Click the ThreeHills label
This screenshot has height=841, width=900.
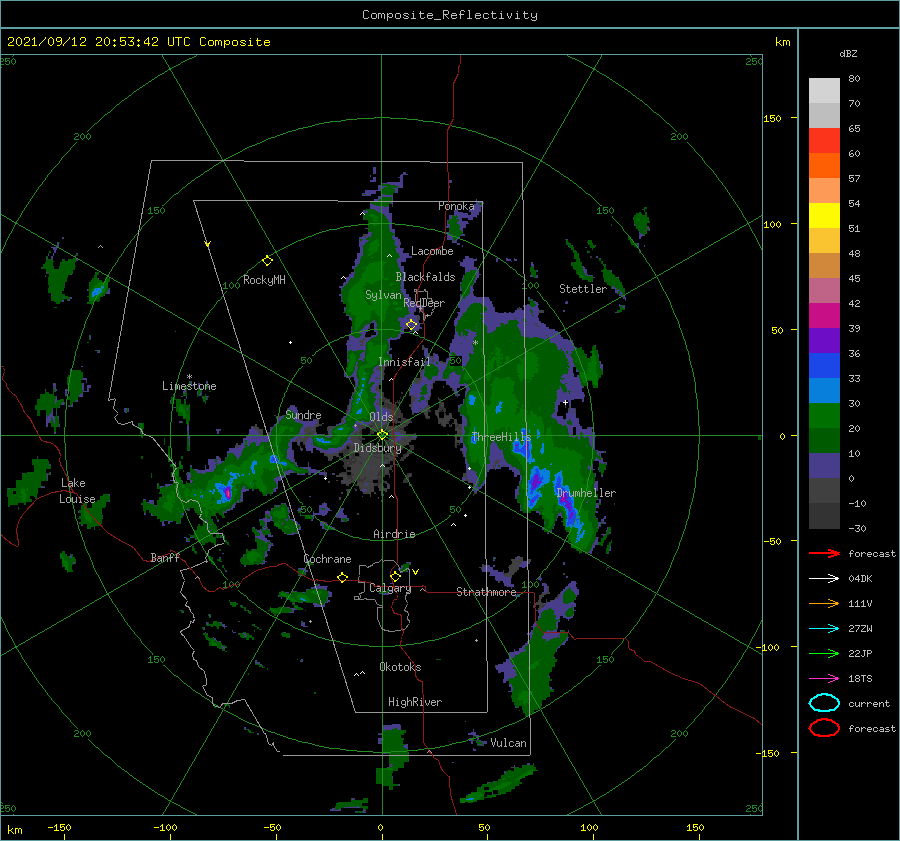(501, 437)
